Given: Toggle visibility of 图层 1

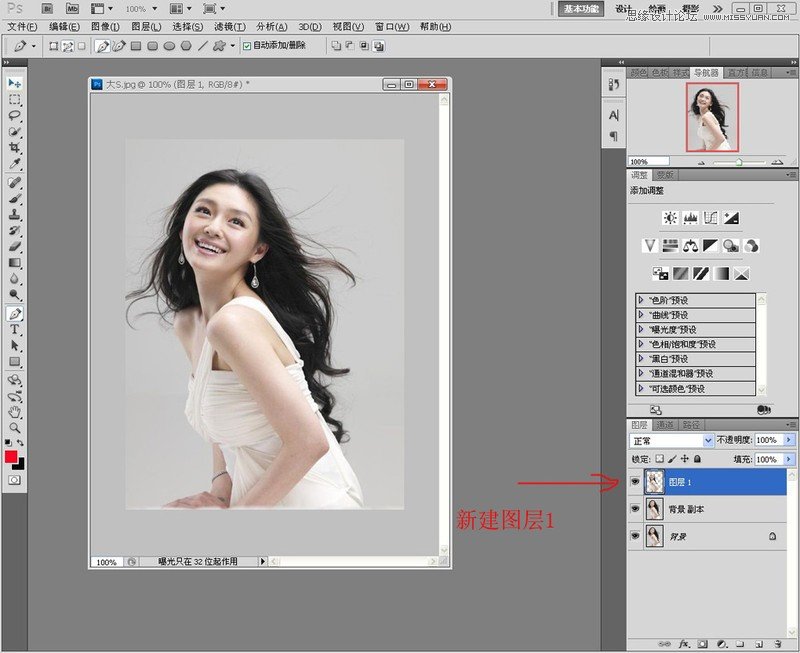Looking at the screenshot, I should click(634, 479).
